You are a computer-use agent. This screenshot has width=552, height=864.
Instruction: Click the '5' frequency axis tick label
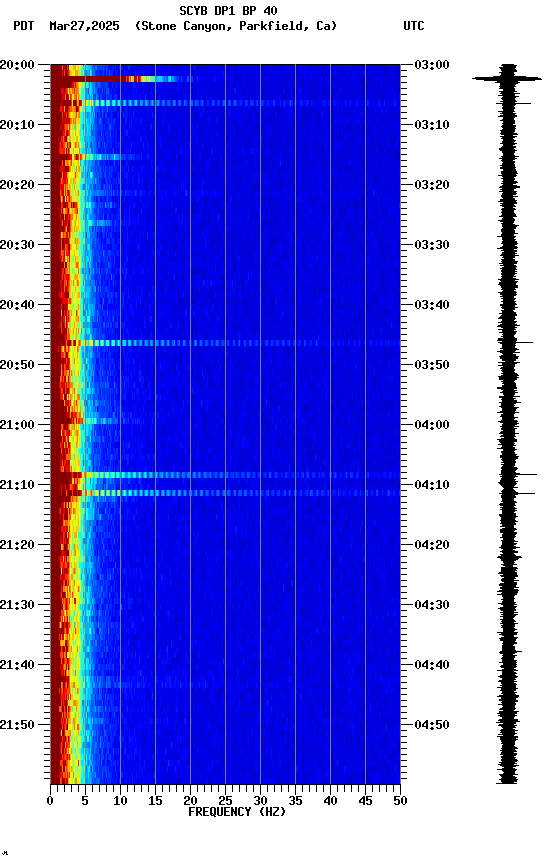pos(85,801)
